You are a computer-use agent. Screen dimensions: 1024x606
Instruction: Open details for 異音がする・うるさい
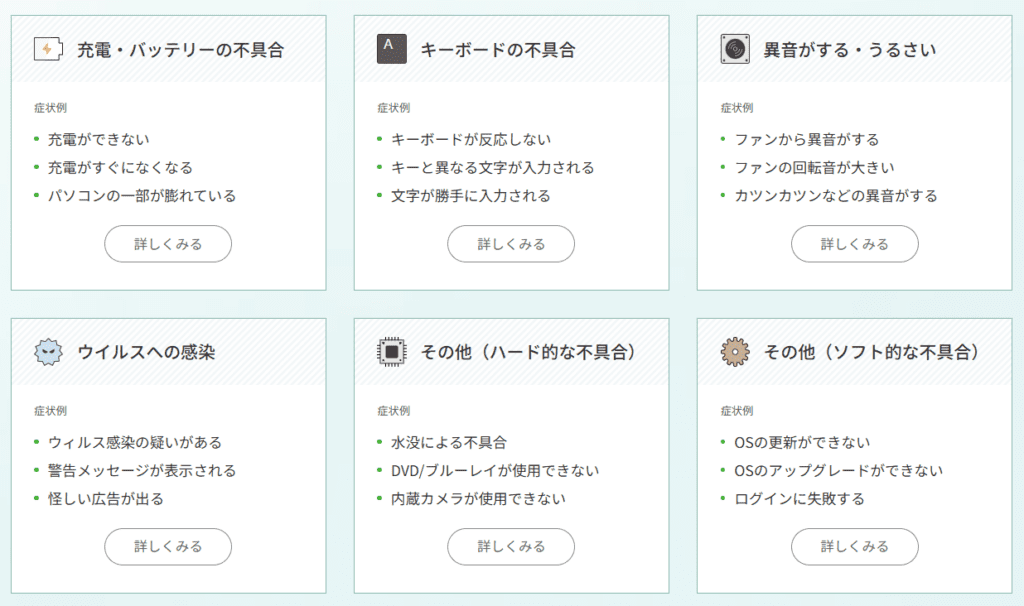click(x=855, y=244)
